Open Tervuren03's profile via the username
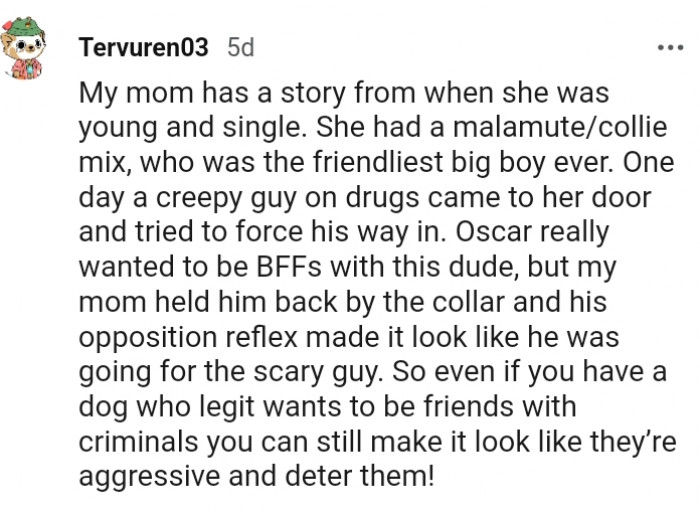 (143, 47)
